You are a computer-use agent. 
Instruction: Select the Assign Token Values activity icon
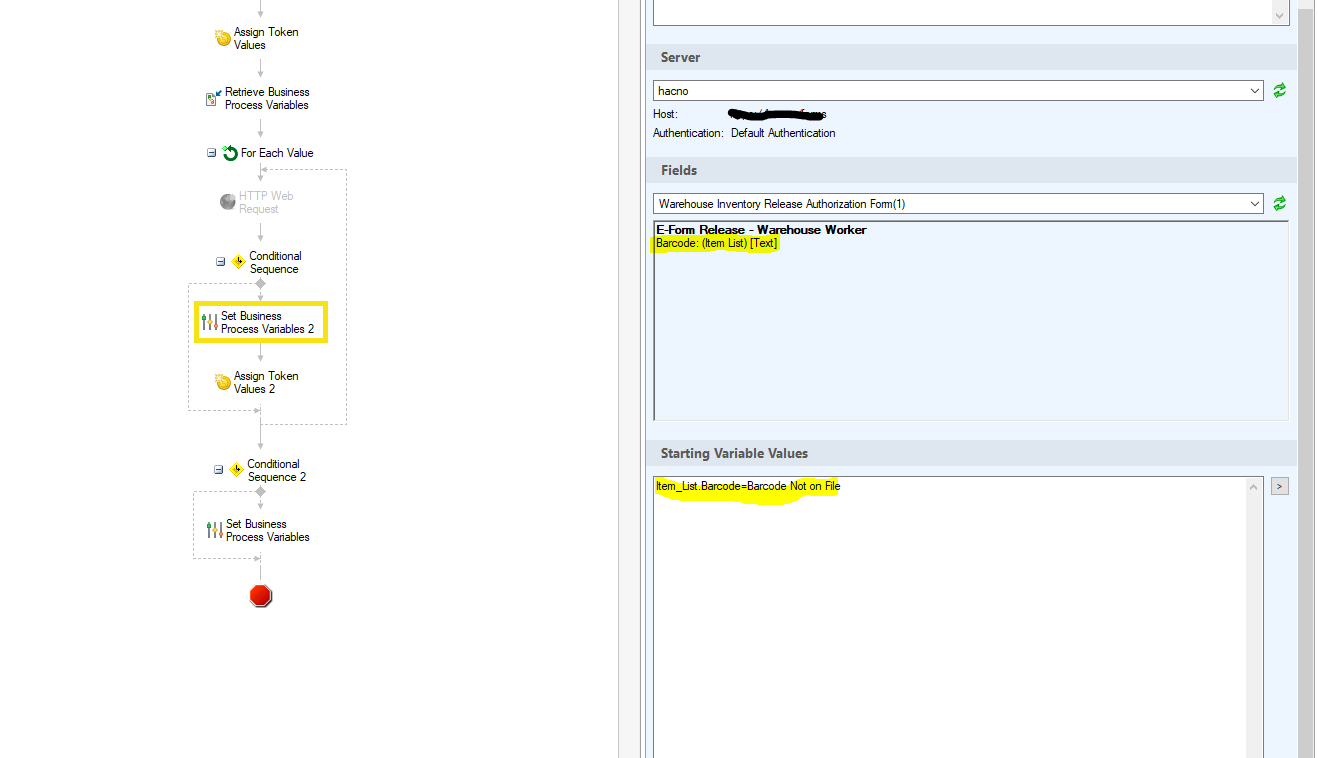(x=223, y=39)
